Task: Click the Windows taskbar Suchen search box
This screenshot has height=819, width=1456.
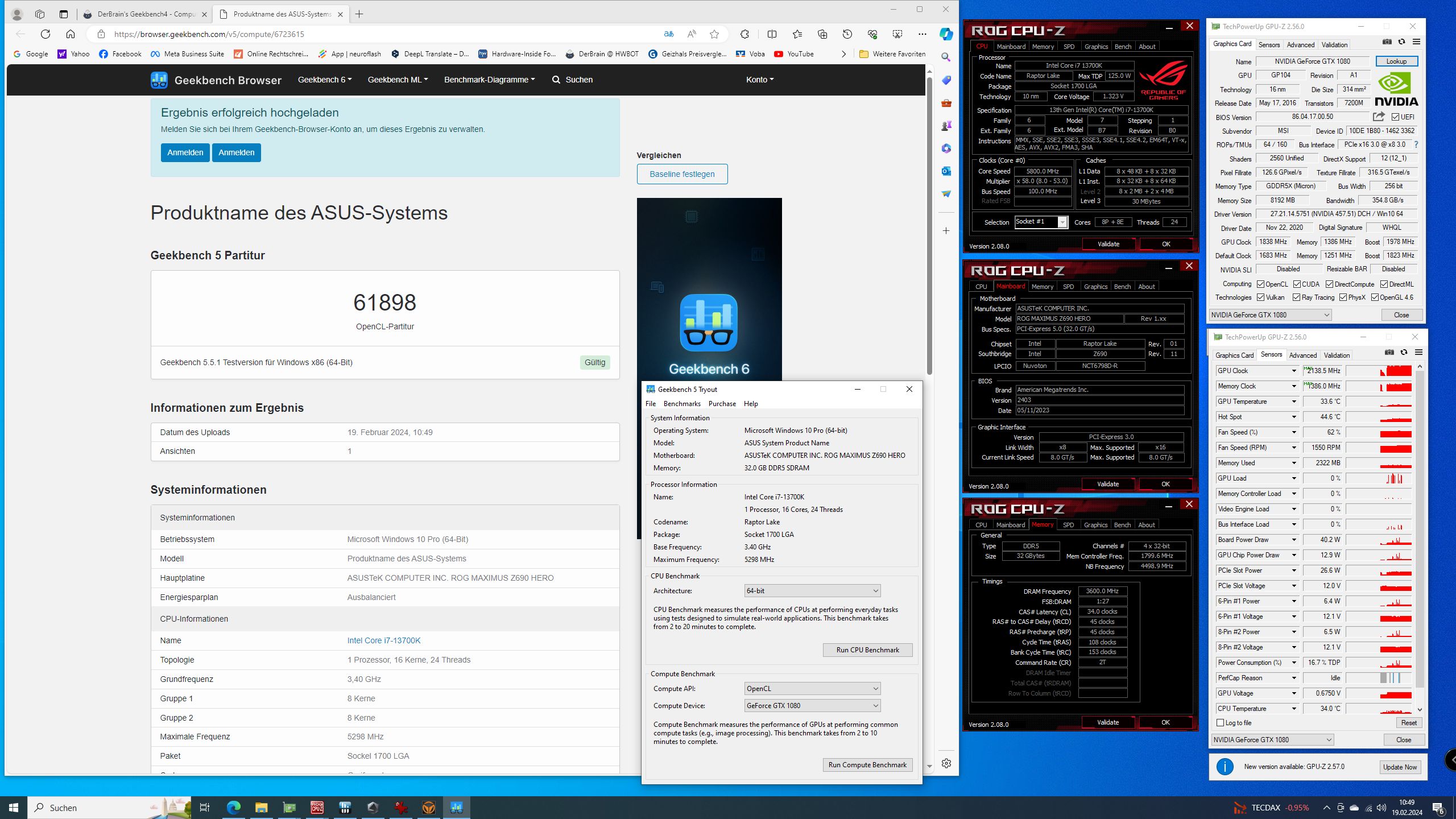Action: tap(109, 808)
